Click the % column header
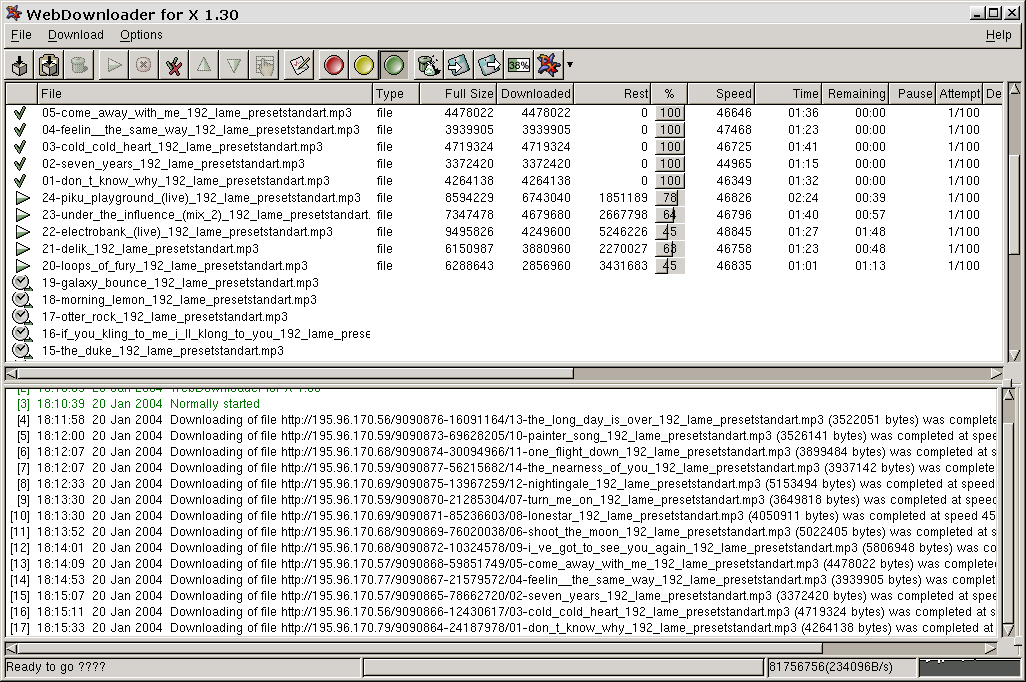 point(669,94)
